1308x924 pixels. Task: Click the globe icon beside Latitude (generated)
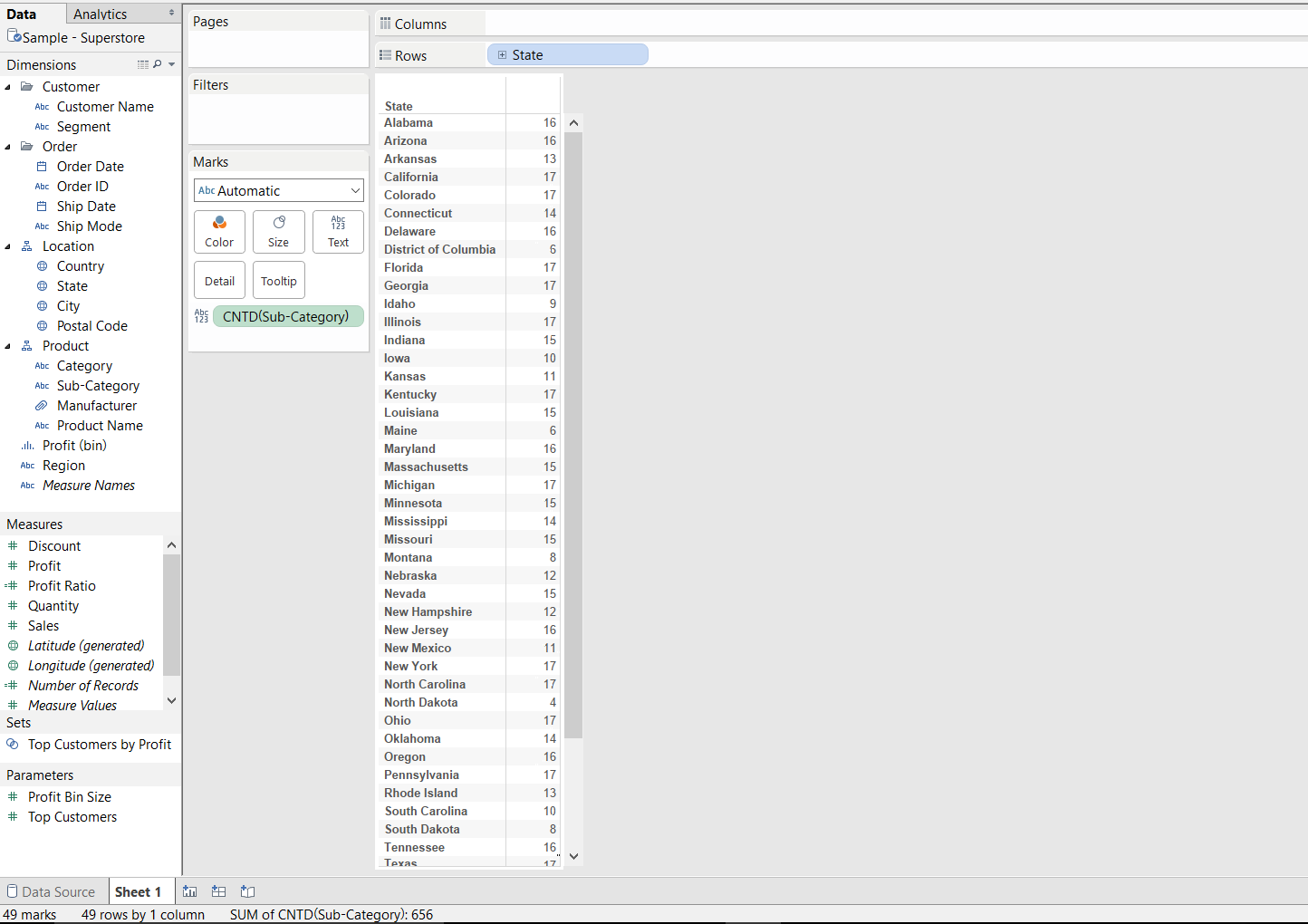13,646
